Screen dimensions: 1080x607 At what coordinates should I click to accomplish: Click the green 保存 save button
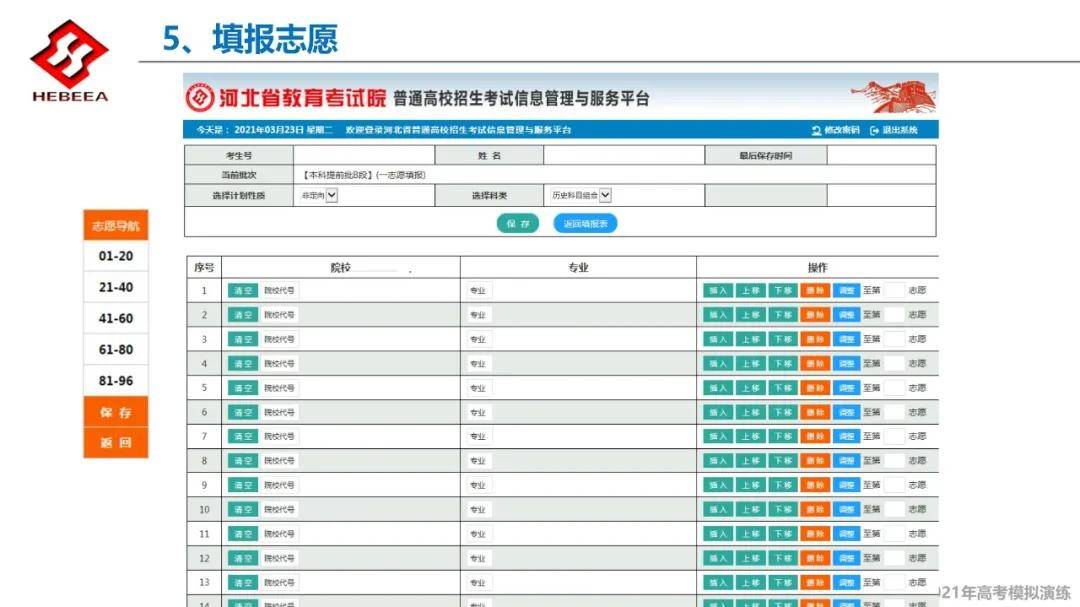(516, 223)
